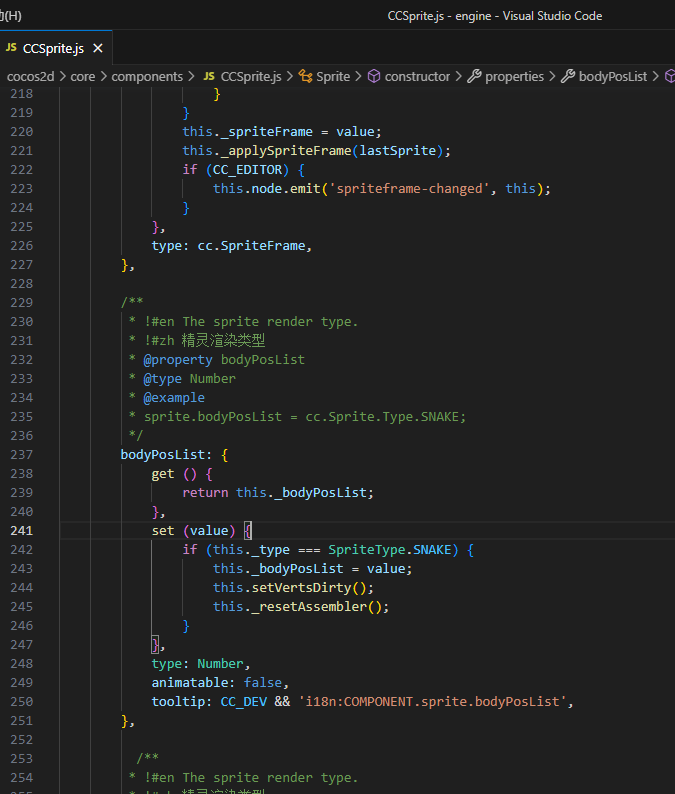Click the constructor cube icon in breadcrumb
Screen dimensions: 675x794
[374, 76]
